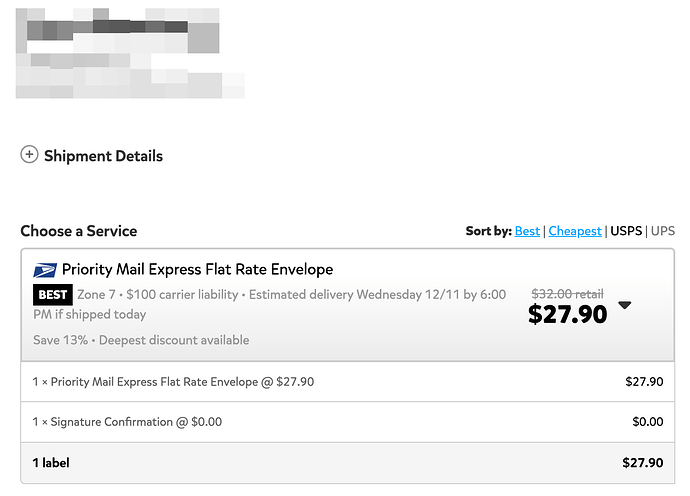Expand Shipment Details with the plus icon

pos(29,155)
